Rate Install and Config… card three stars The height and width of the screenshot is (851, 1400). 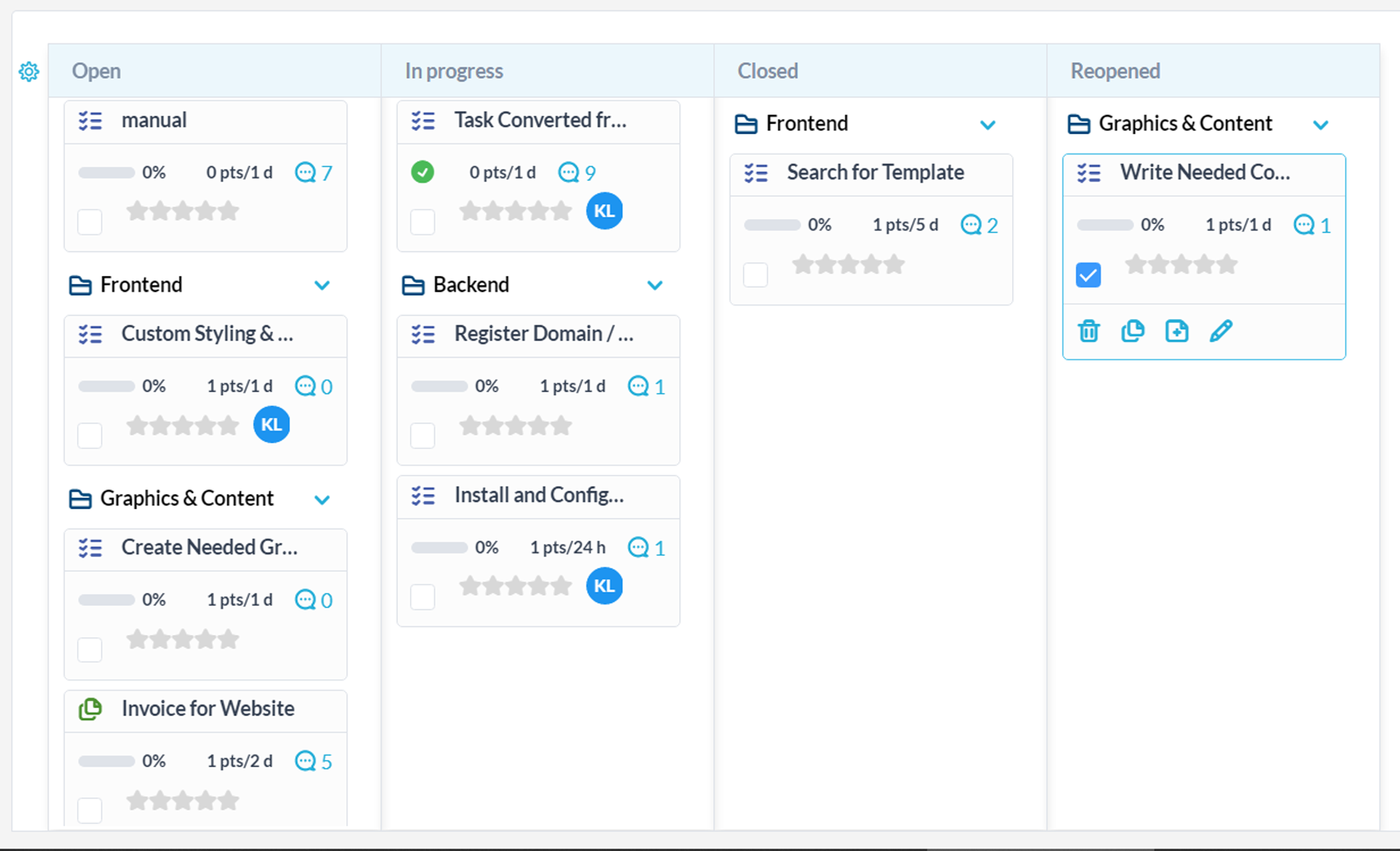[516, 586]
